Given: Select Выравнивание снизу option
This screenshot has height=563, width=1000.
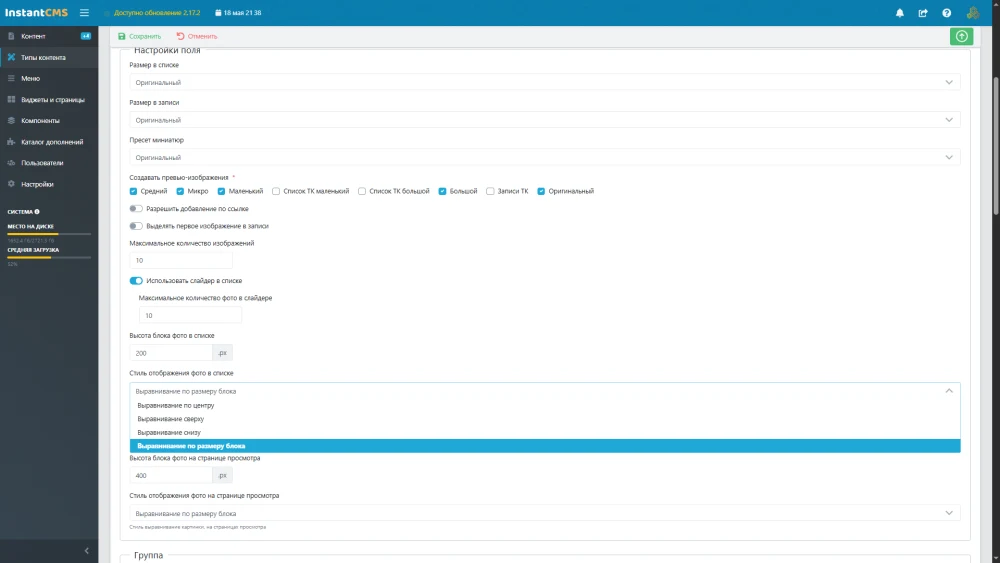Looking at the screenshot, I should click(545, 432).
